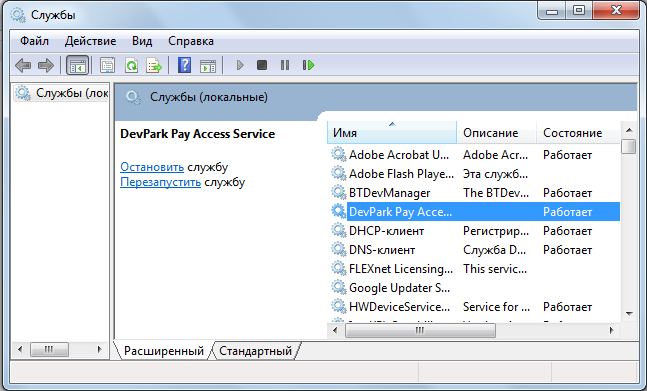The width and height of the screenshot is (647, 391).
Task: Click the gear icon of Adobe Flash Playe... row
Action: click(x=339, y=174)
